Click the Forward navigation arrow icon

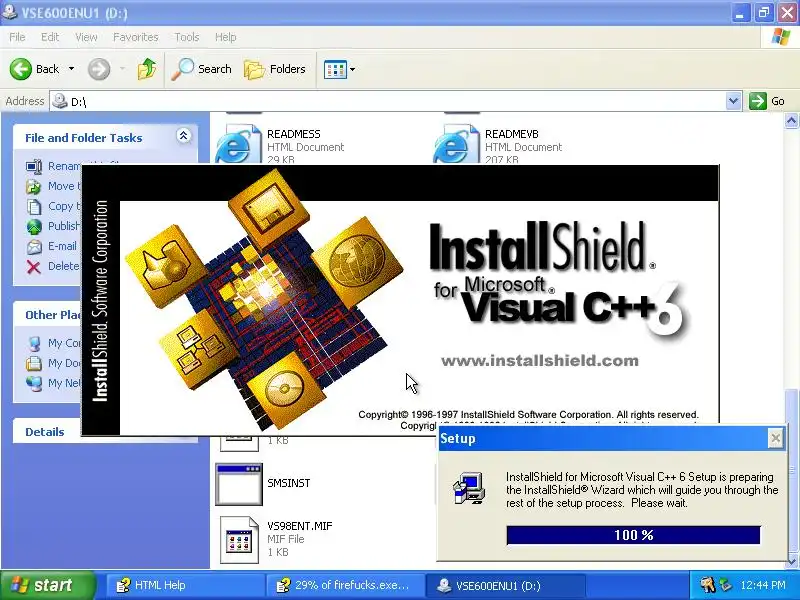[99, 69]
